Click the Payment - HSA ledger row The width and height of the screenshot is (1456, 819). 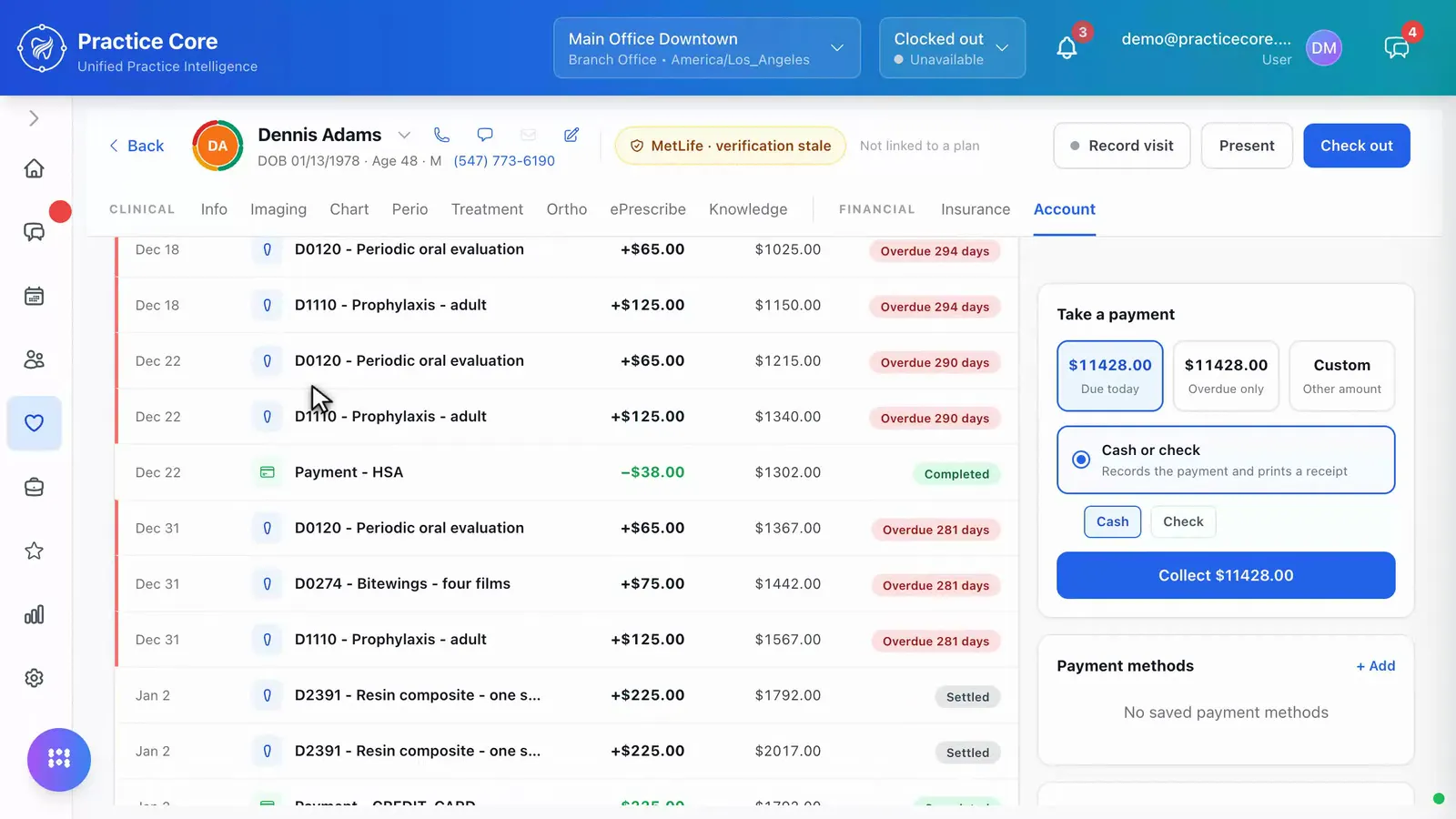pos(566,472)
